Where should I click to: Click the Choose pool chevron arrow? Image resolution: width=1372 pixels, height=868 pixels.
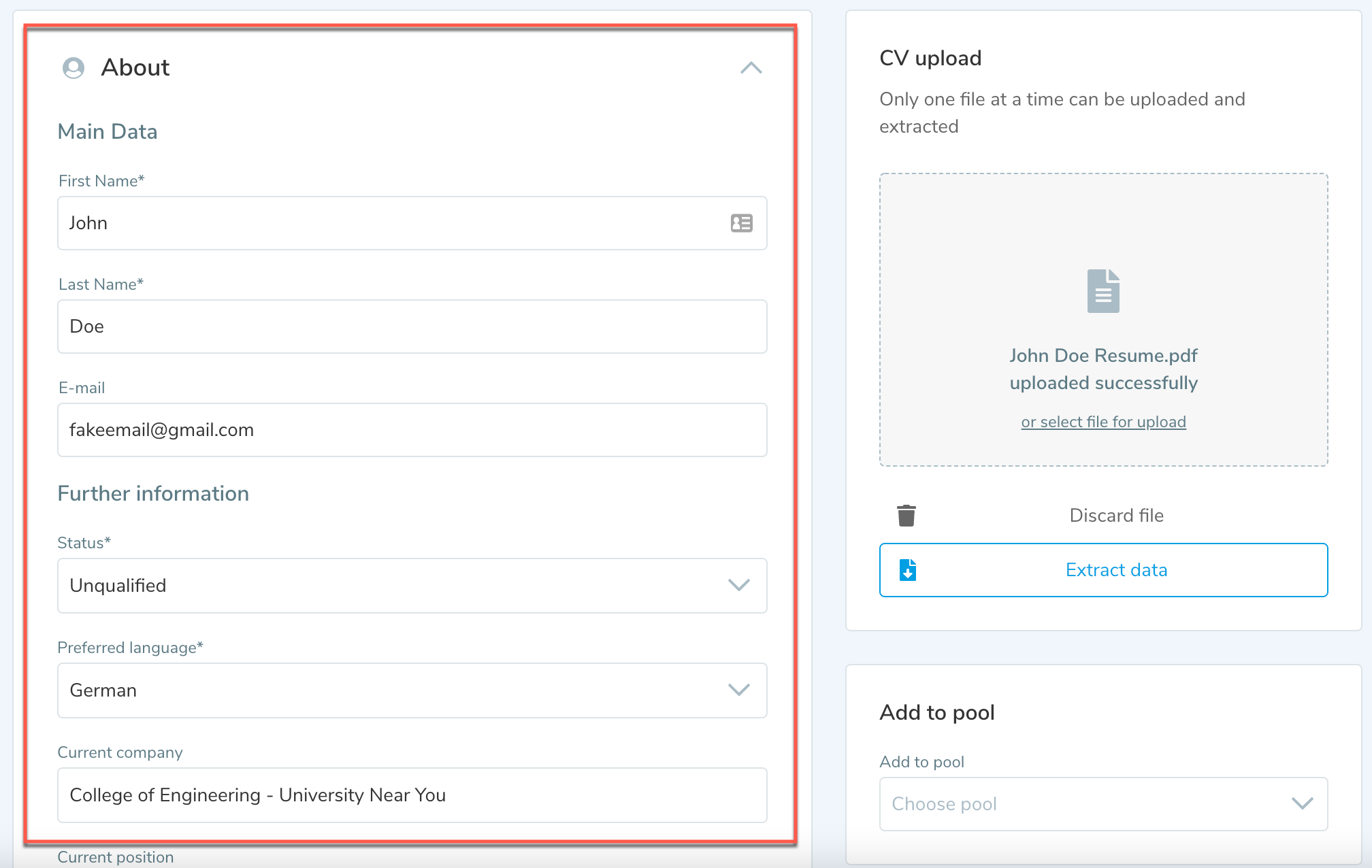click(1302, 804)
